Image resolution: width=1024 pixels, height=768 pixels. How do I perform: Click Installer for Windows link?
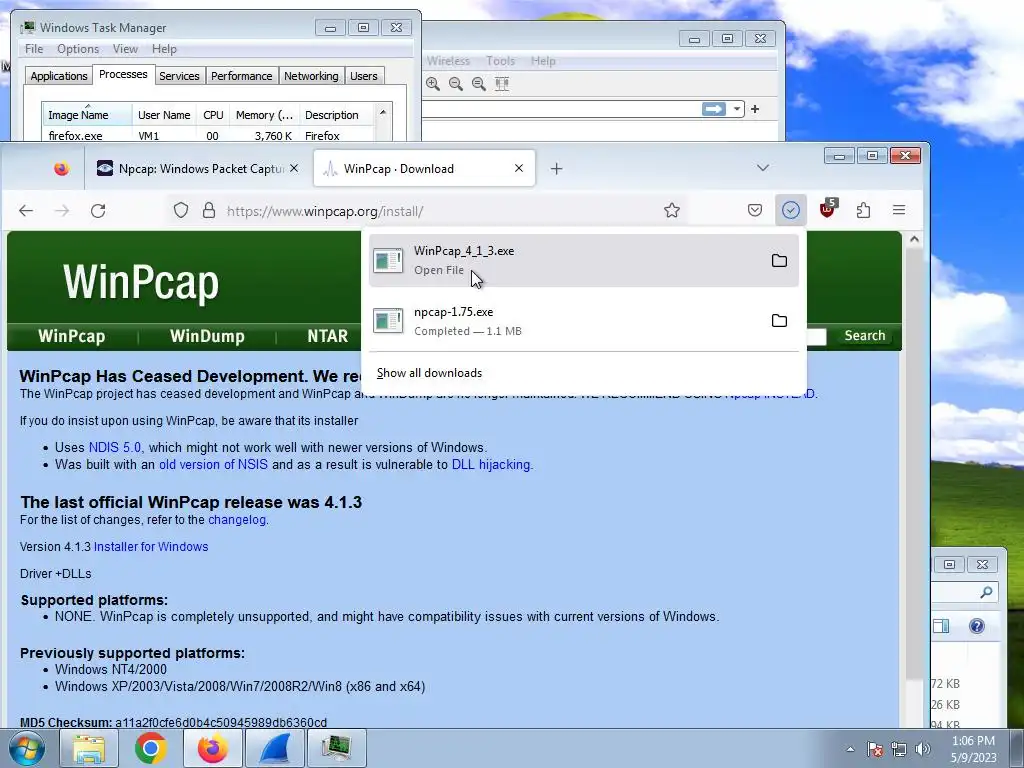(151, 547)
